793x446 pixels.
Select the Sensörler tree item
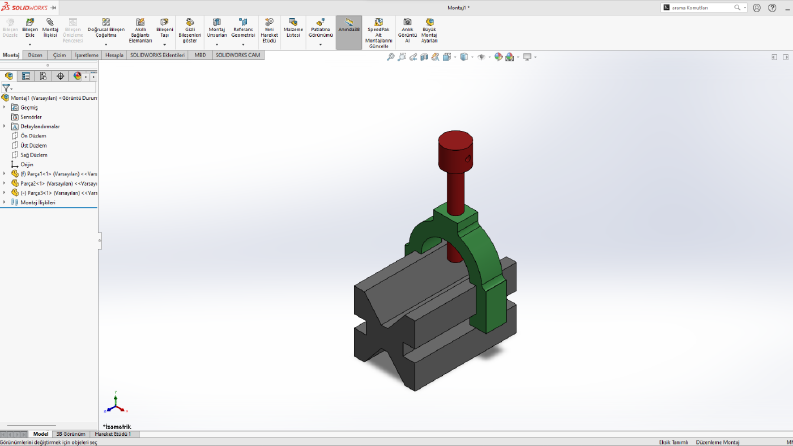click(x=31, y=117)
